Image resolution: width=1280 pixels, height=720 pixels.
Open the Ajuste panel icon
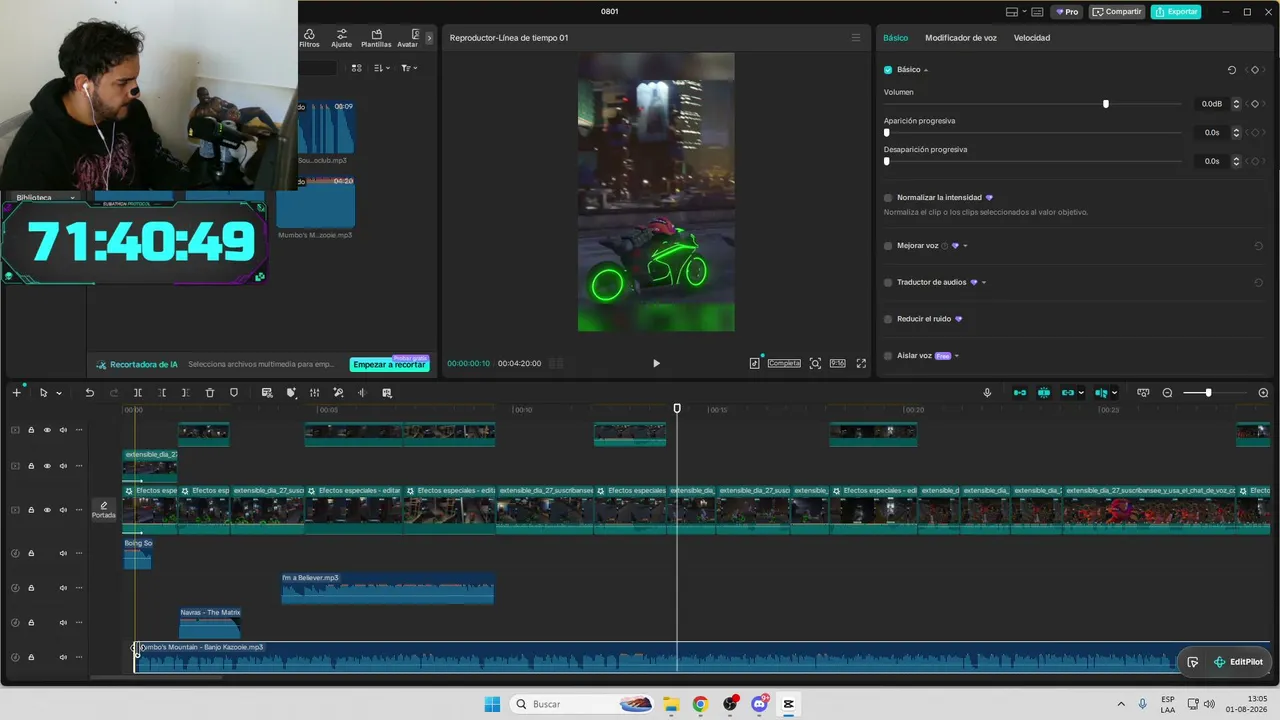click(x=342, y=38)
